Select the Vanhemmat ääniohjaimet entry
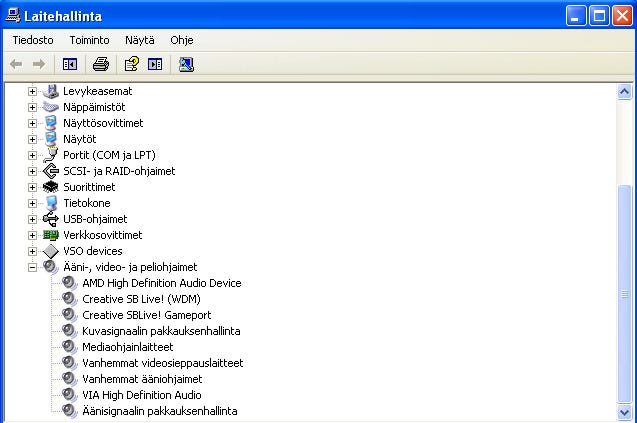637x423 pixels. coord(142,379)
